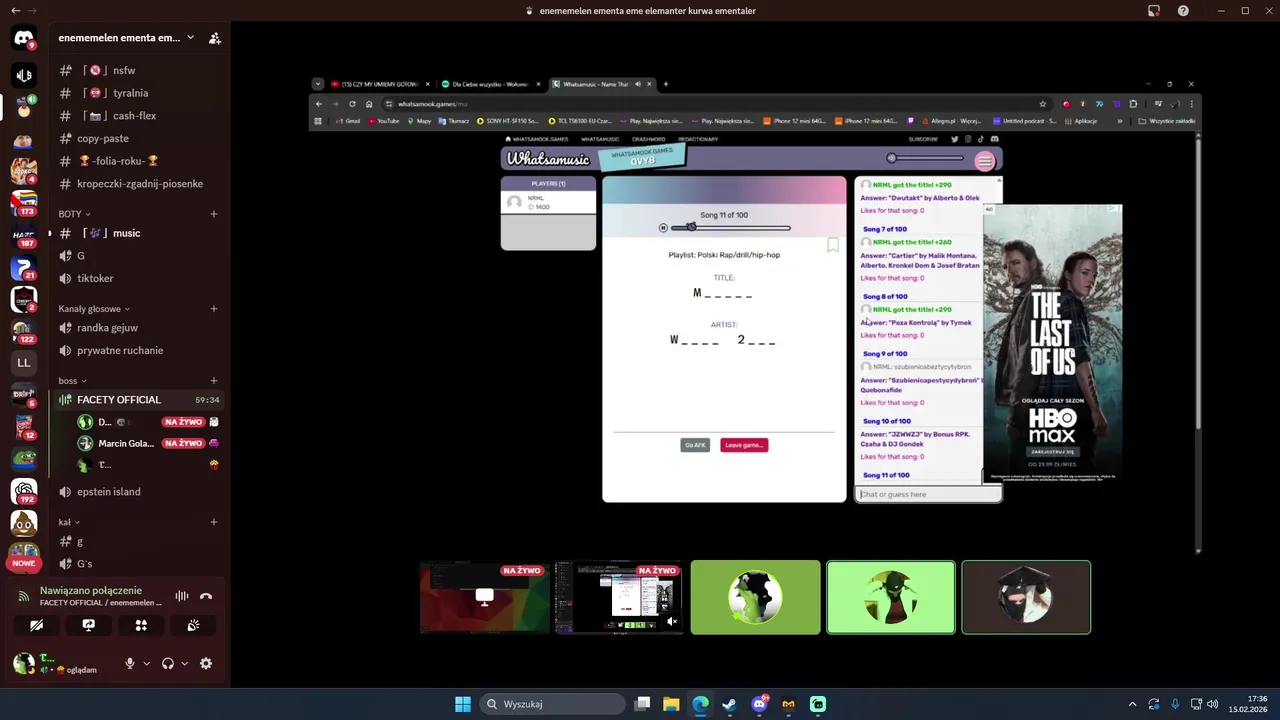This screenshot has width=1280, height=720.
Task: Open Steam from the taskbar
Action: 730,704
